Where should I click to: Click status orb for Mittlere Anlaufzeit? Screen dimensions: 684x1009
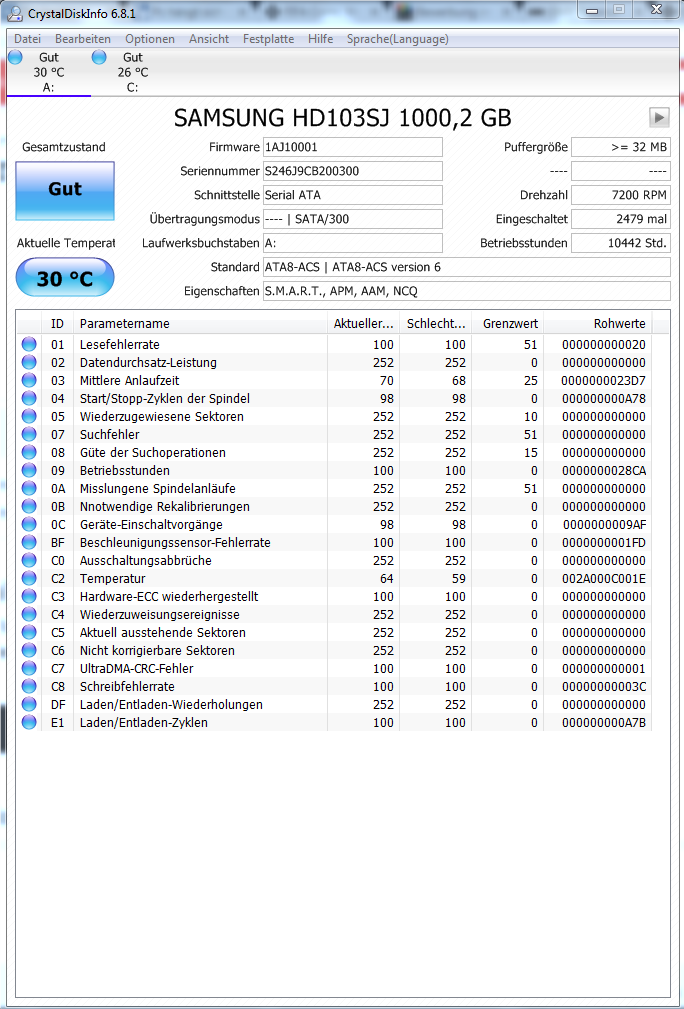point(28,380)
